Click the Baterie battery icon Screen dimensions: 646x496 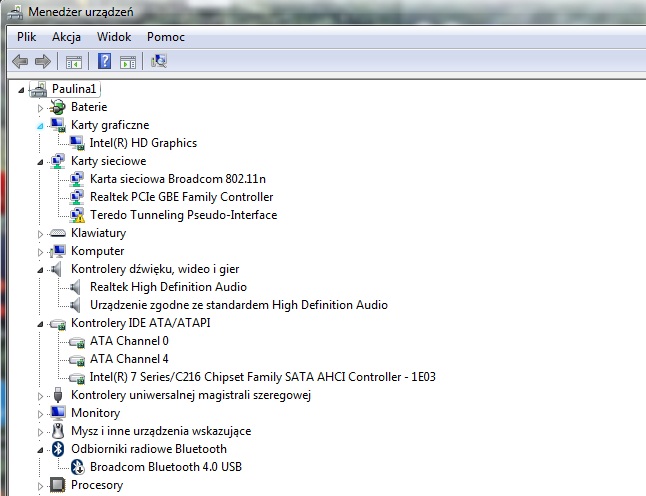click(x=57, y=107)
